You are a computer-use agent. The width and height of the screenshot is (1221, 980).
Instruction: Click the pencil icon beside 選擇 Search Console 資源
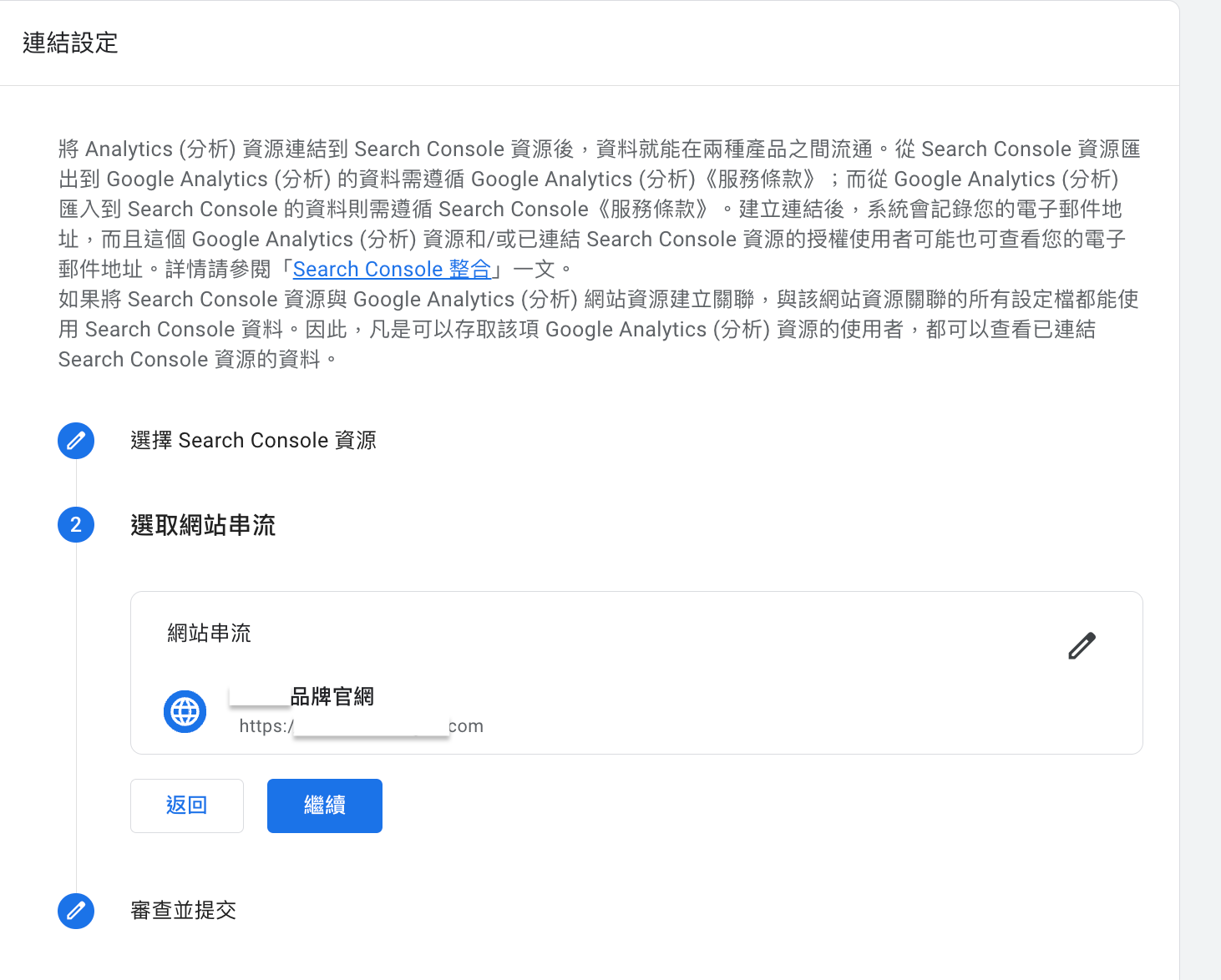(76, 441)
